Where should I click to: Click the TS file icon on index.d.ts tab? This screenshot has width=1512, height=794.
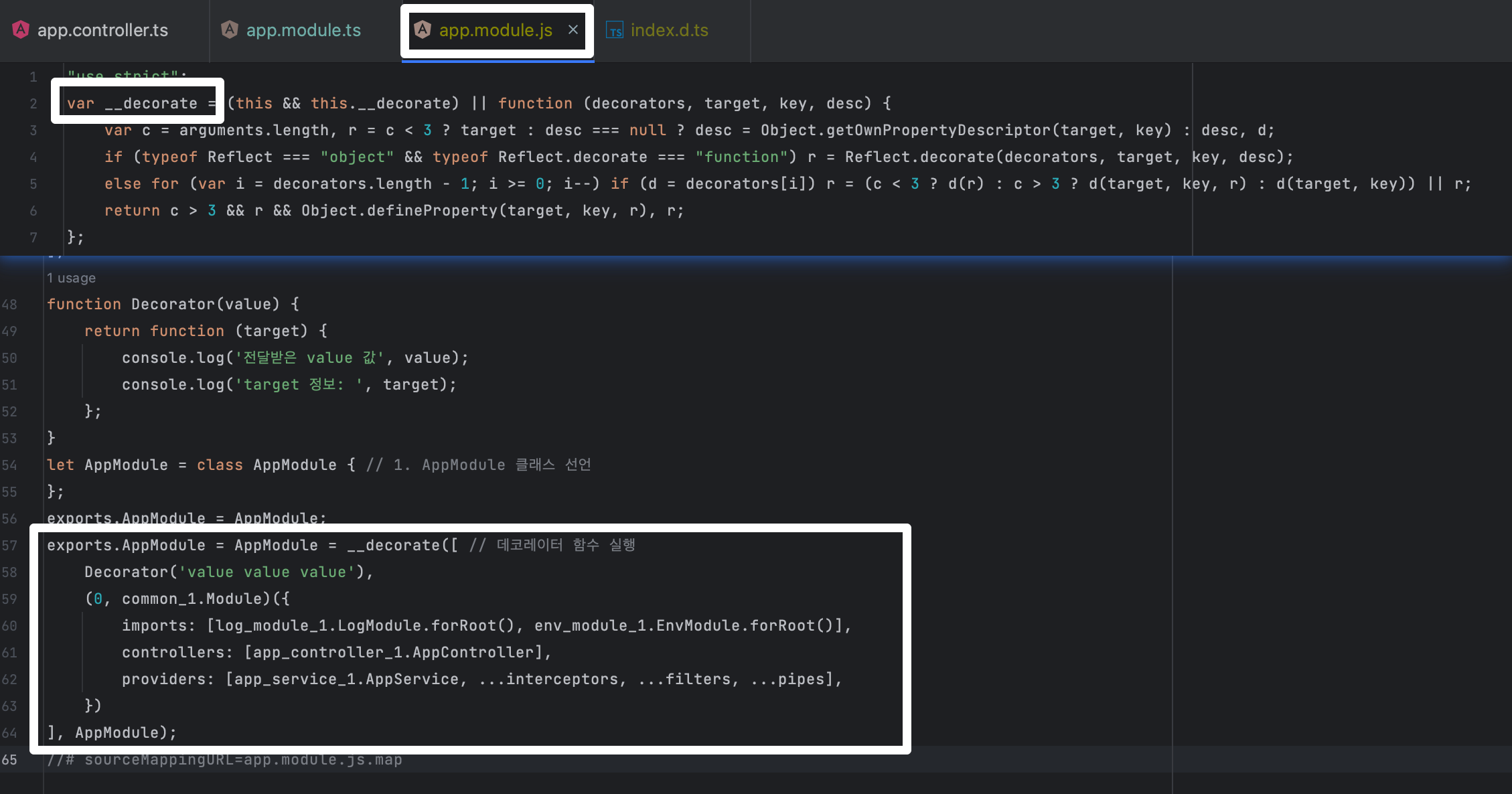click(x=614, y=30)
